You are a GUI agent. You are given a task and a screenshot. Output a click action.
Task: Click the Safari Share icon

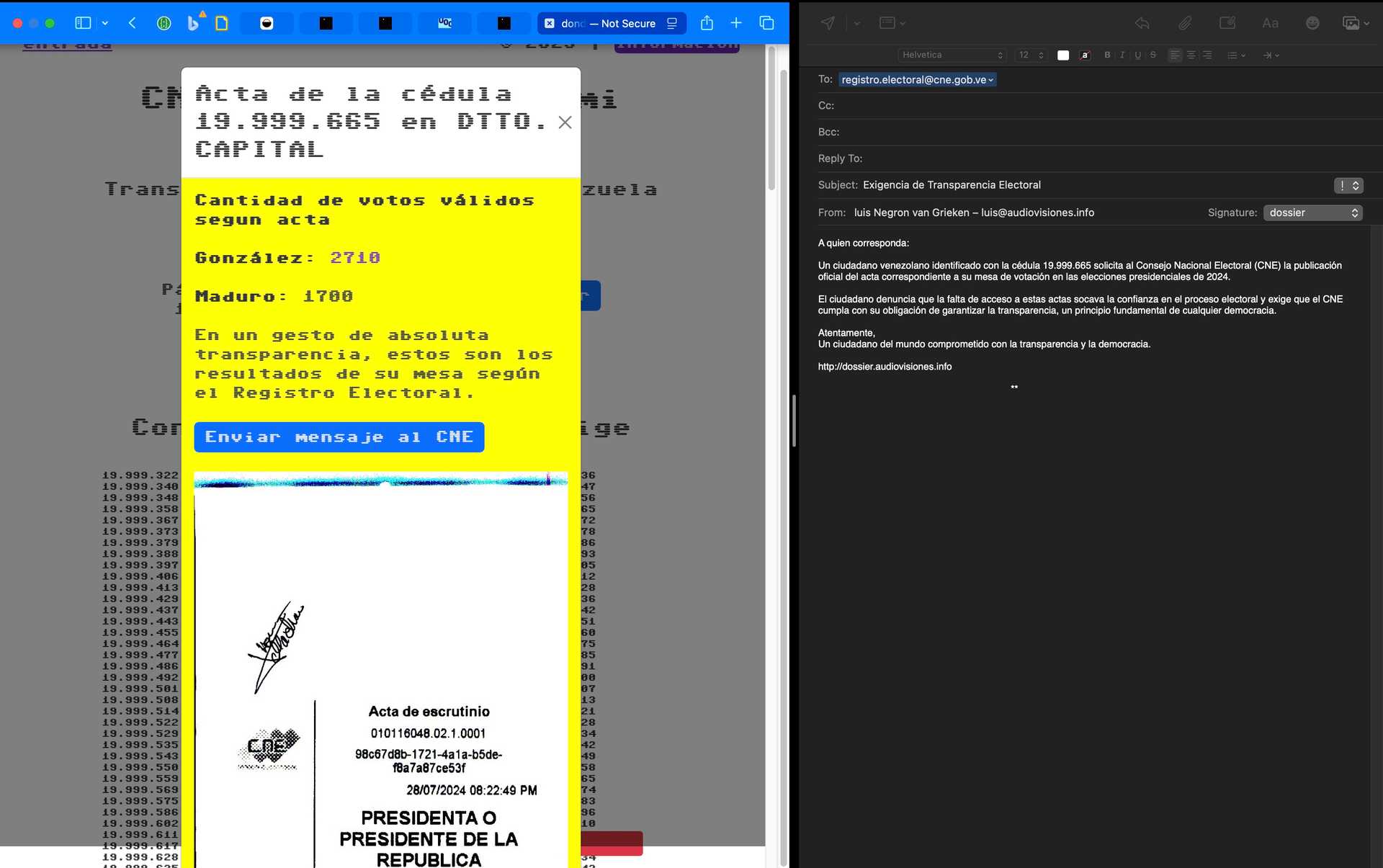coord(707,23)
